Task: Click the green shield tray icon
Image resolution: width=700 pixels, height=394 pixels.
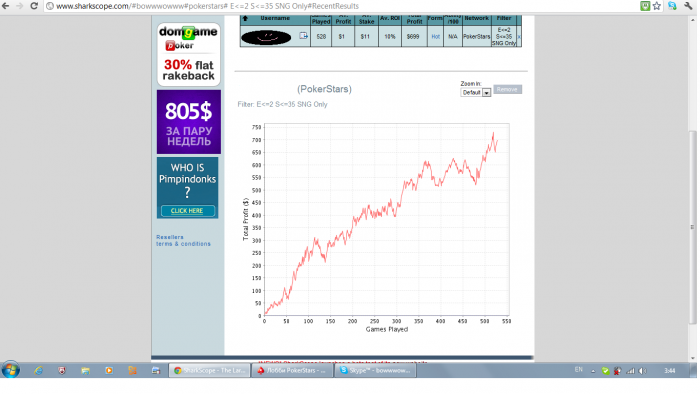Action: click(x=605, y=371)
